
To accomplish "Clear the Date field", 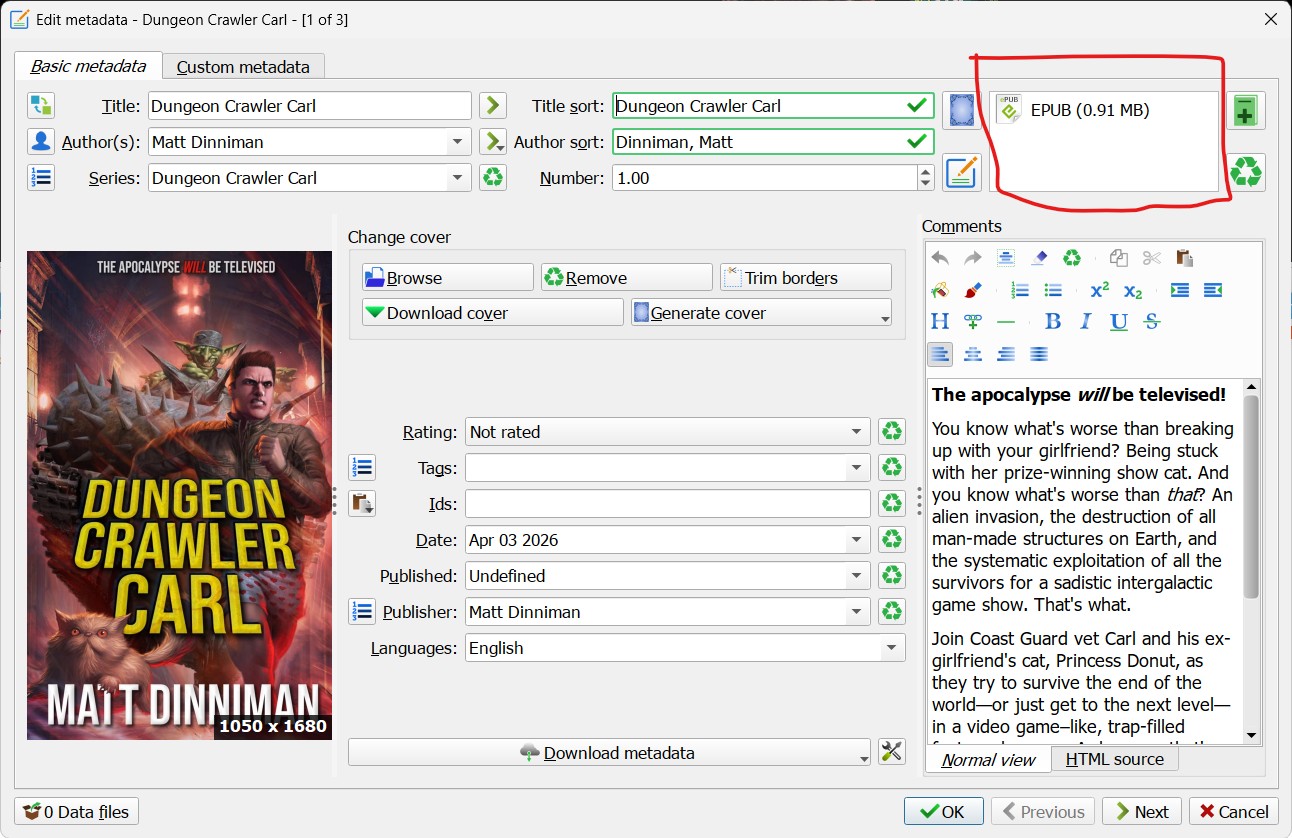I will point(891,540).
